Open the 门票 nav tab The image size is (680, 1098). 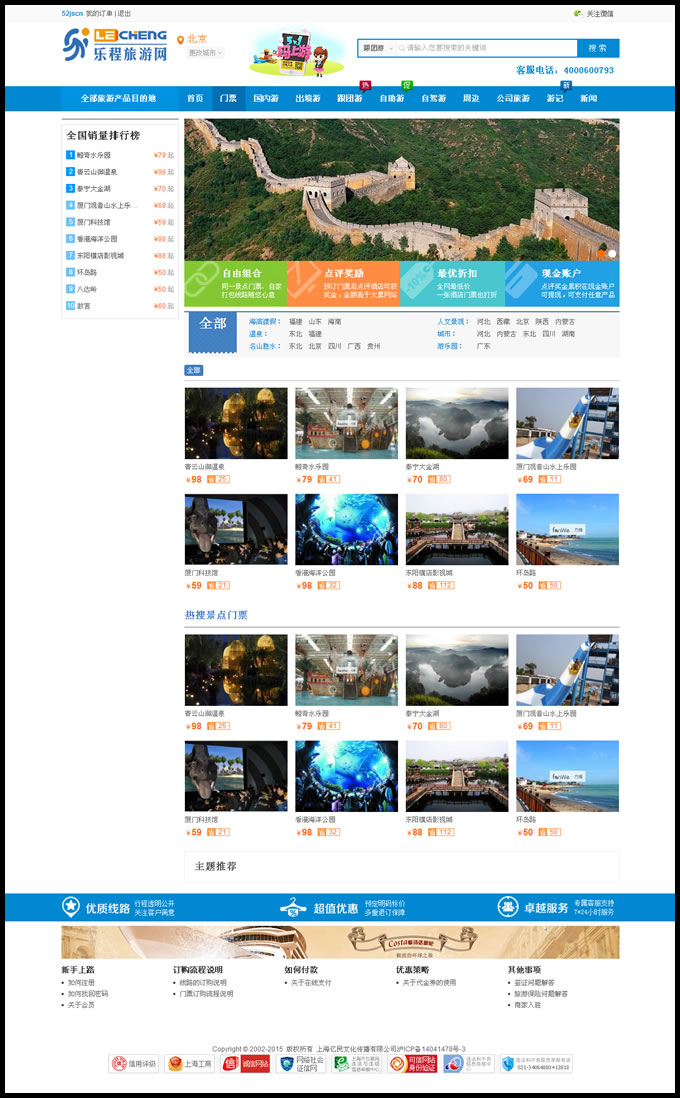pyautogui.click(x=228, y=98)
